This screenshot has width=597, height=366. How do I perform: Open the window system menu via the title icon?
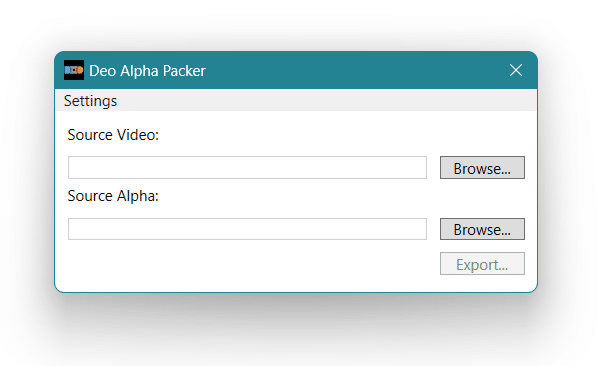point(74,70)
